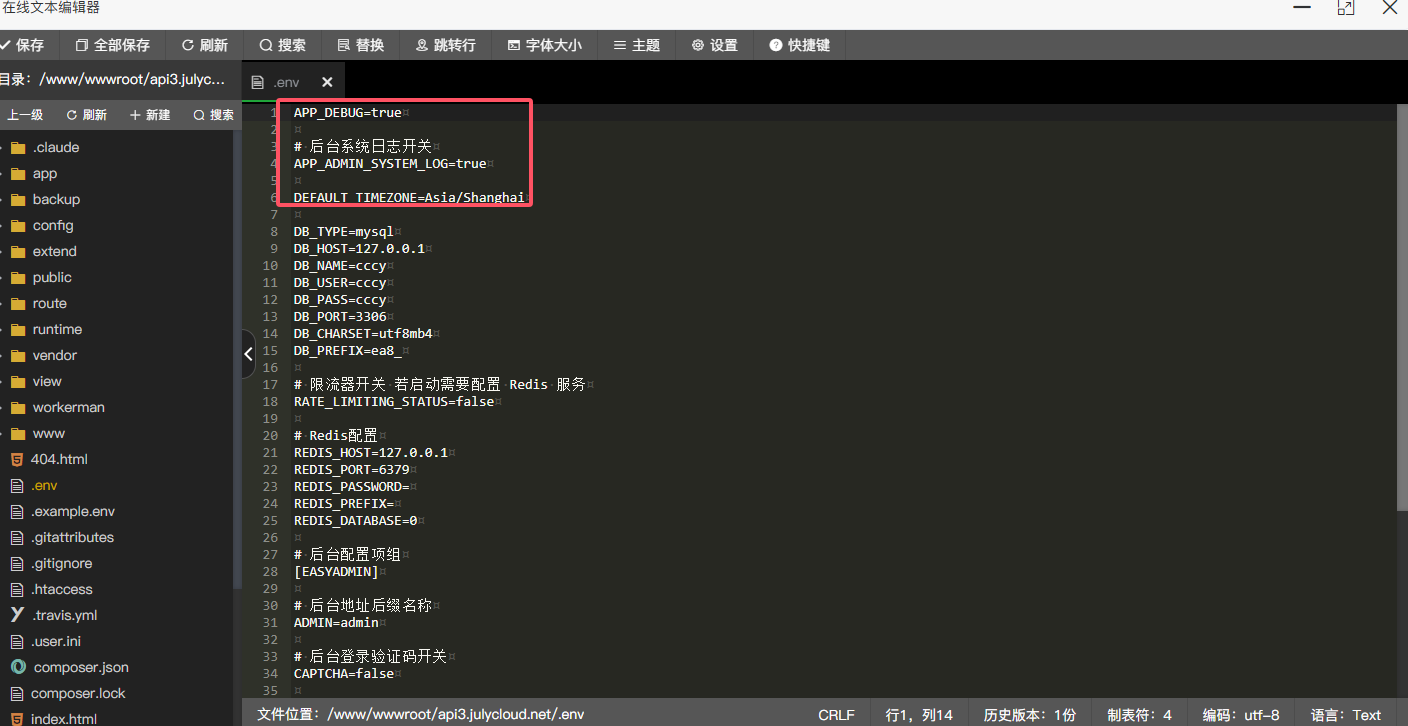Open Font Size (字体大小) settings
Image resolution: width=1408 pixels, height=726 pixels.
coord(544,45)
